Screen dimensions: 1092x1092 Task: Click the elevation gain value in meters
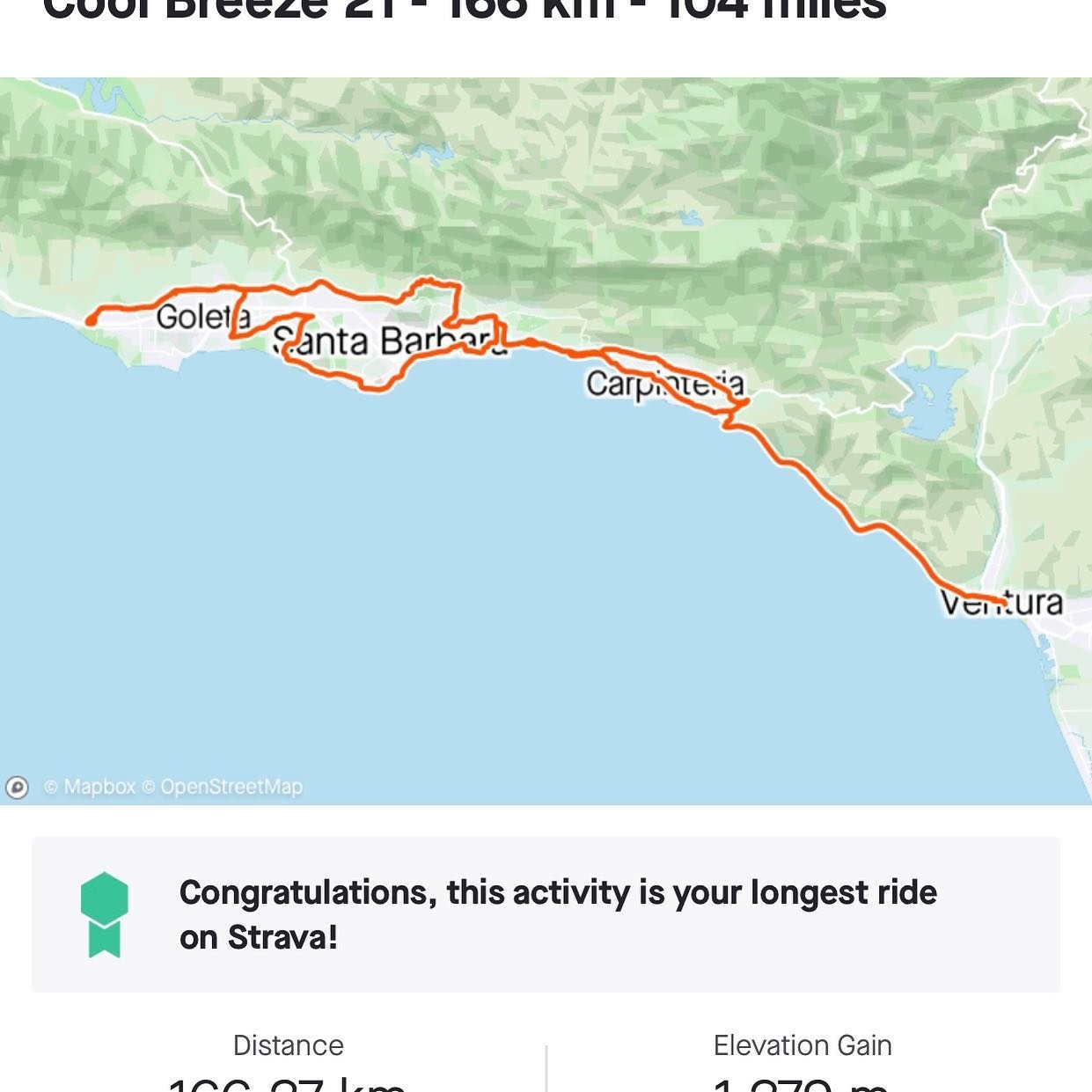coord(801,1084)
